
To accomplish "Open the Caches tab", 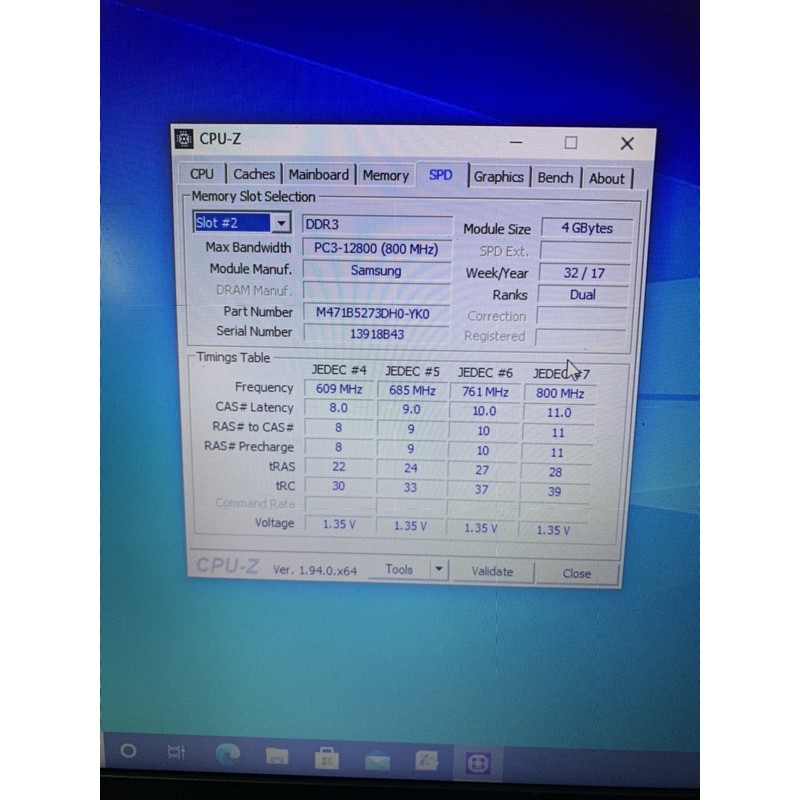I will 254,174.
